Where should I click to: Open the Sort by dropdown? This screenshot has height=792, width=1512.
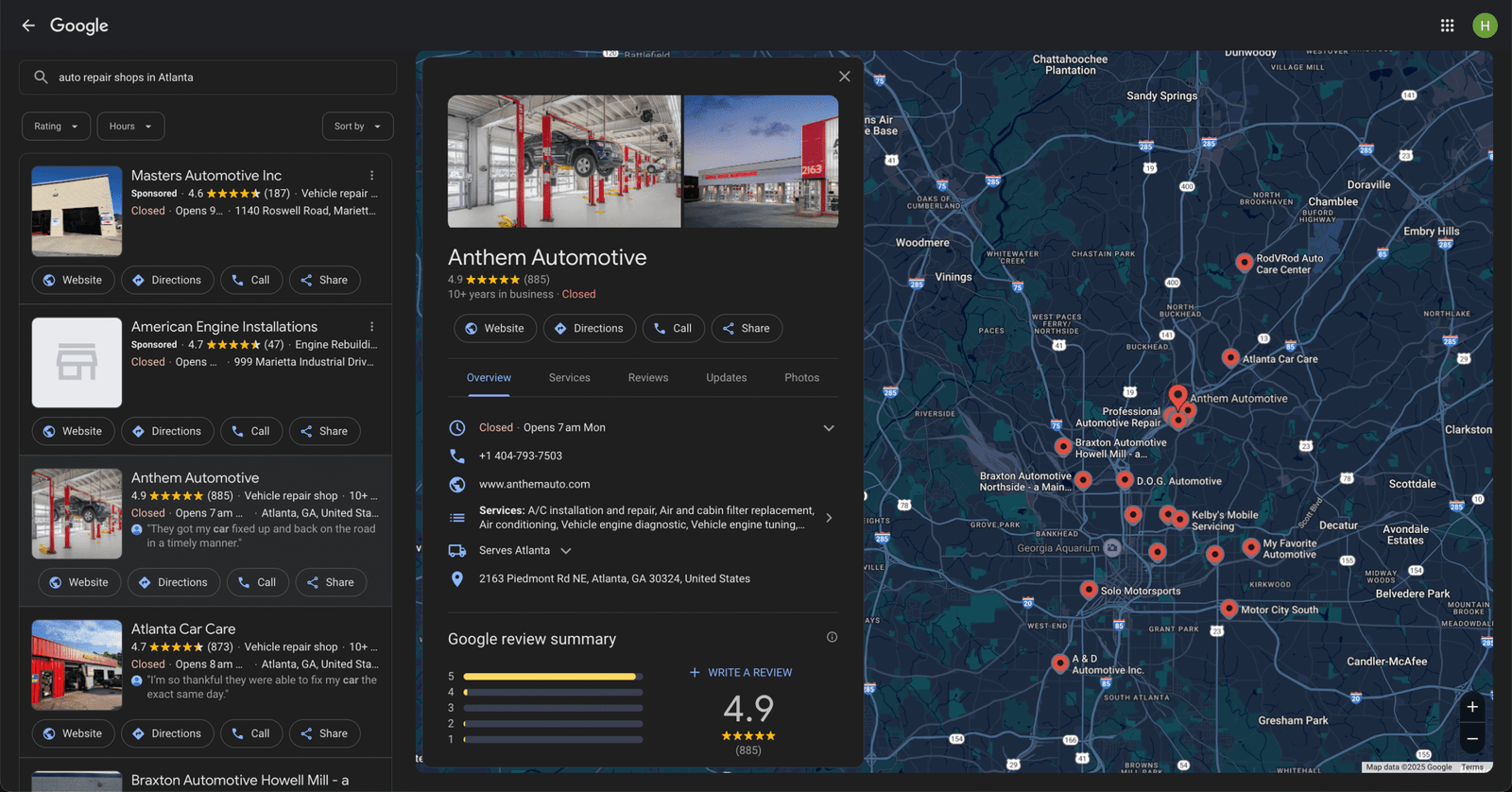[357, 127]
